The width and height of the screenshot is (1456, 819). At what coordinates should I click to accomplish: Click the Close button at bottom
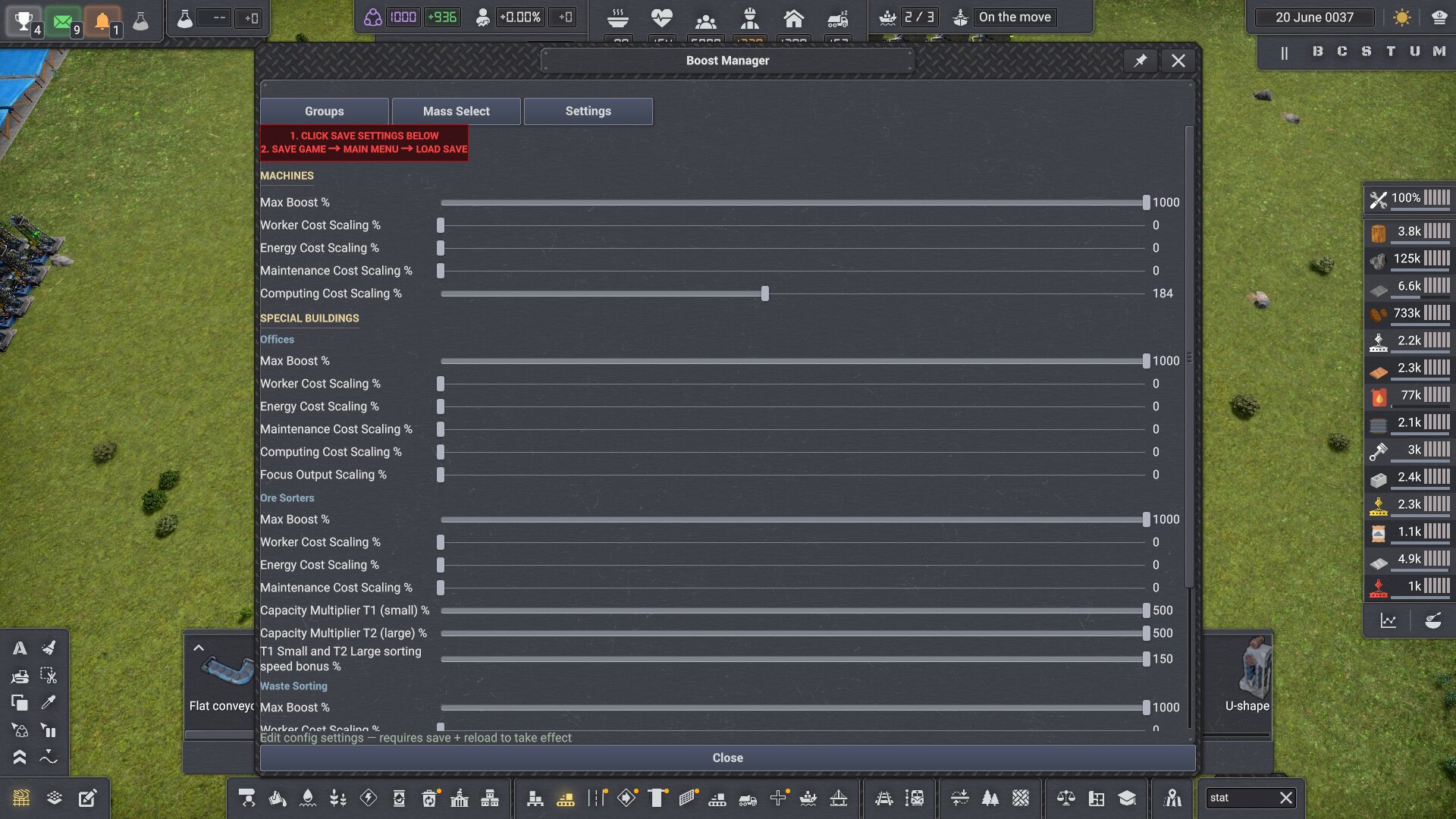point(727,758)
